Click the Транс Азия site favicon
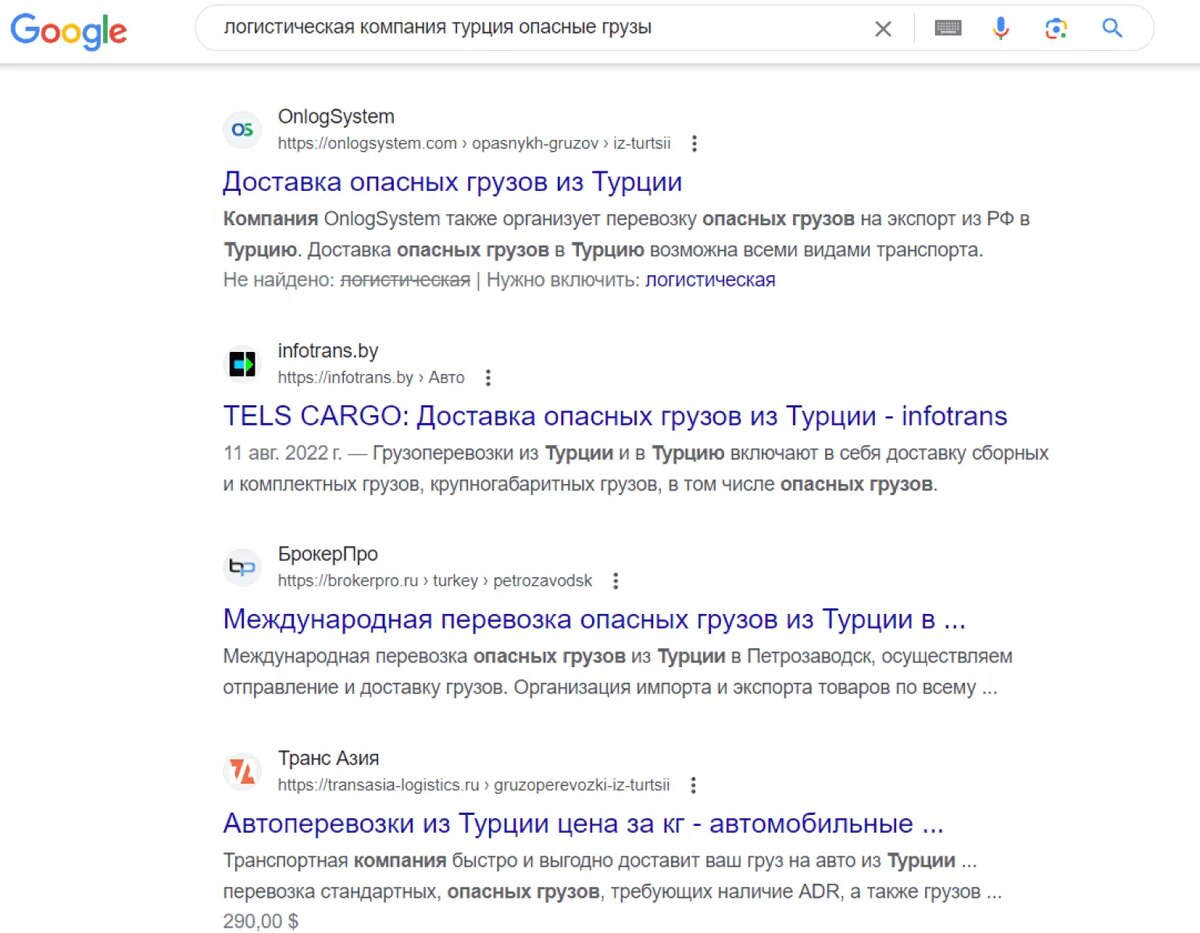 [242, 770]
